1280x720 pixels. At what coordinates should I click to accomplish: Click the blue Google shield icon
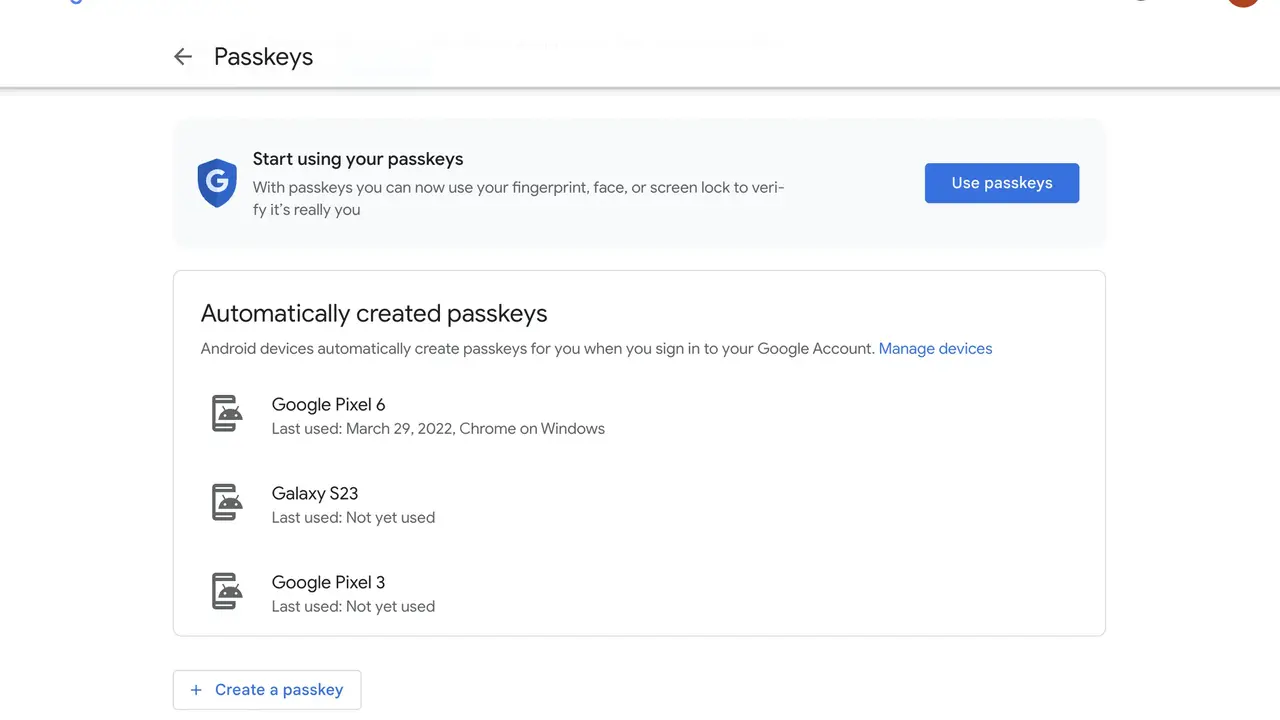pos(217,183)
